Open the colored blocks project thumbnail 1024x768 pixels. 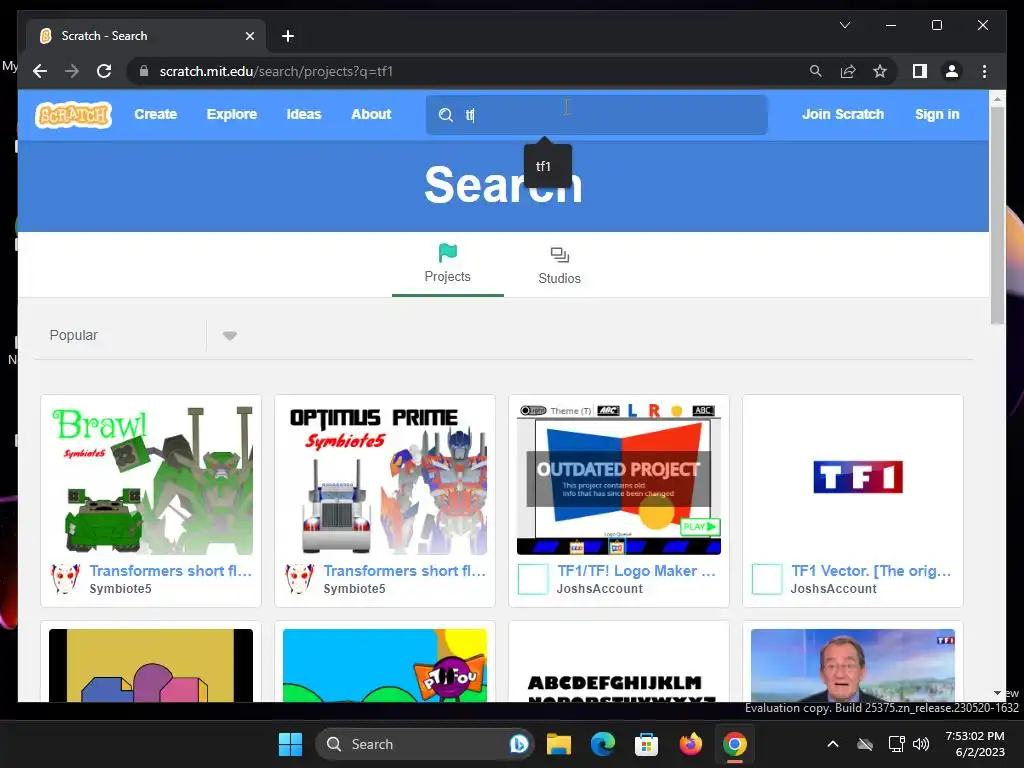[151, 665]
